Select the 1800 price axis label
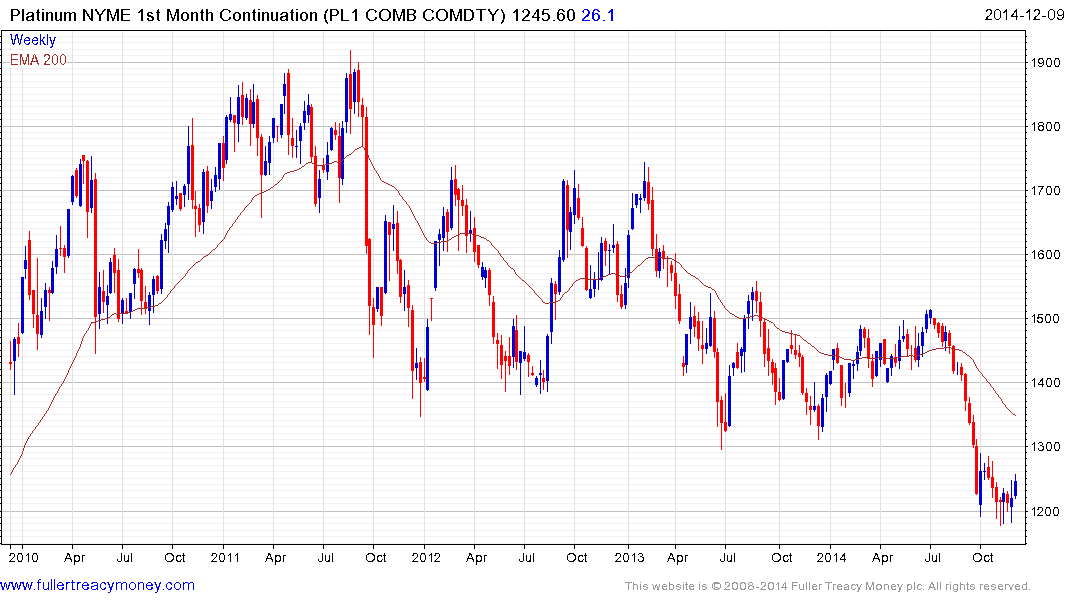The height and width of the screenshot is (600, 1075). pos(1046,126)
